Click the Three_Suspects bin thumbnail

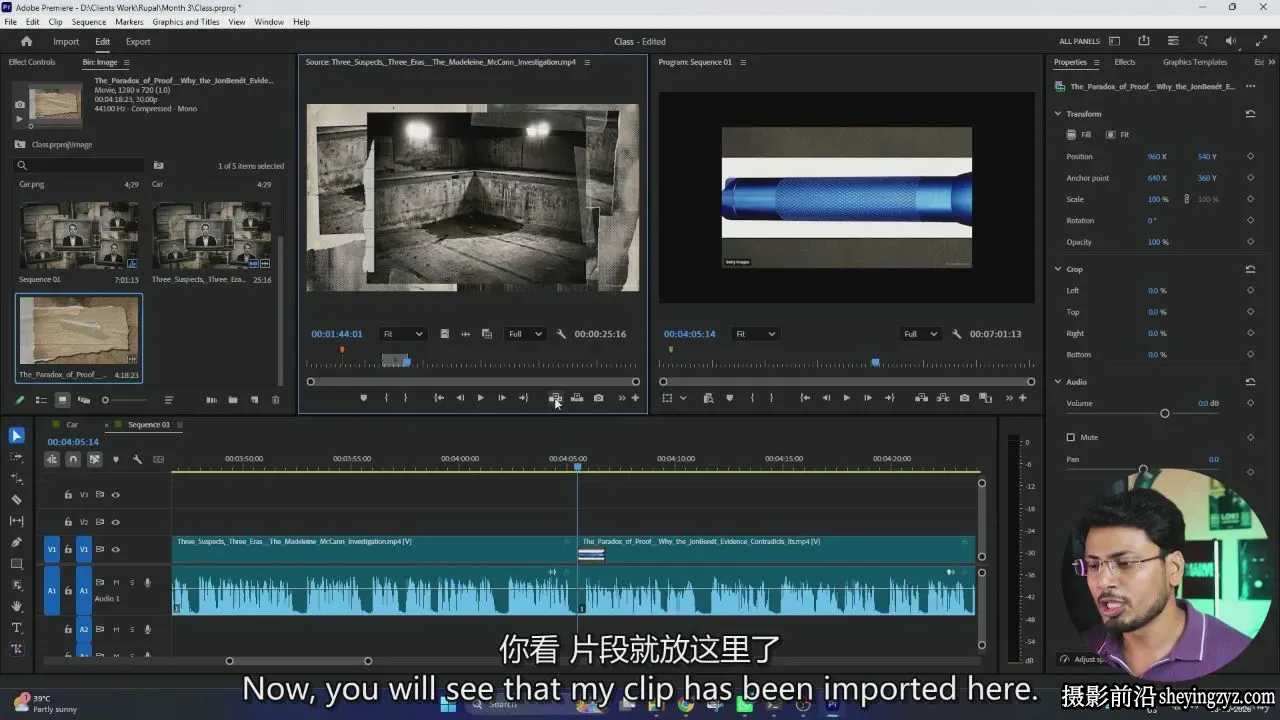[211, 236]
